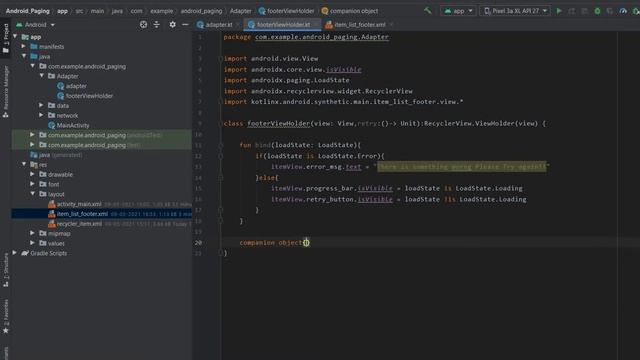This screenshot has height=360, width=640.
Task: Click the src breadcrumb item
Action: 79,11
